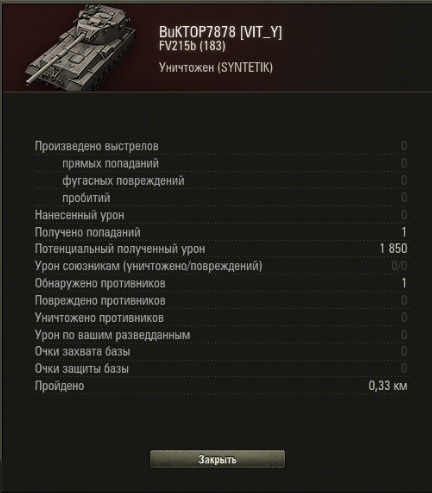
Task: Click the прямых попаданий row
Action: [x=221, y=163]
